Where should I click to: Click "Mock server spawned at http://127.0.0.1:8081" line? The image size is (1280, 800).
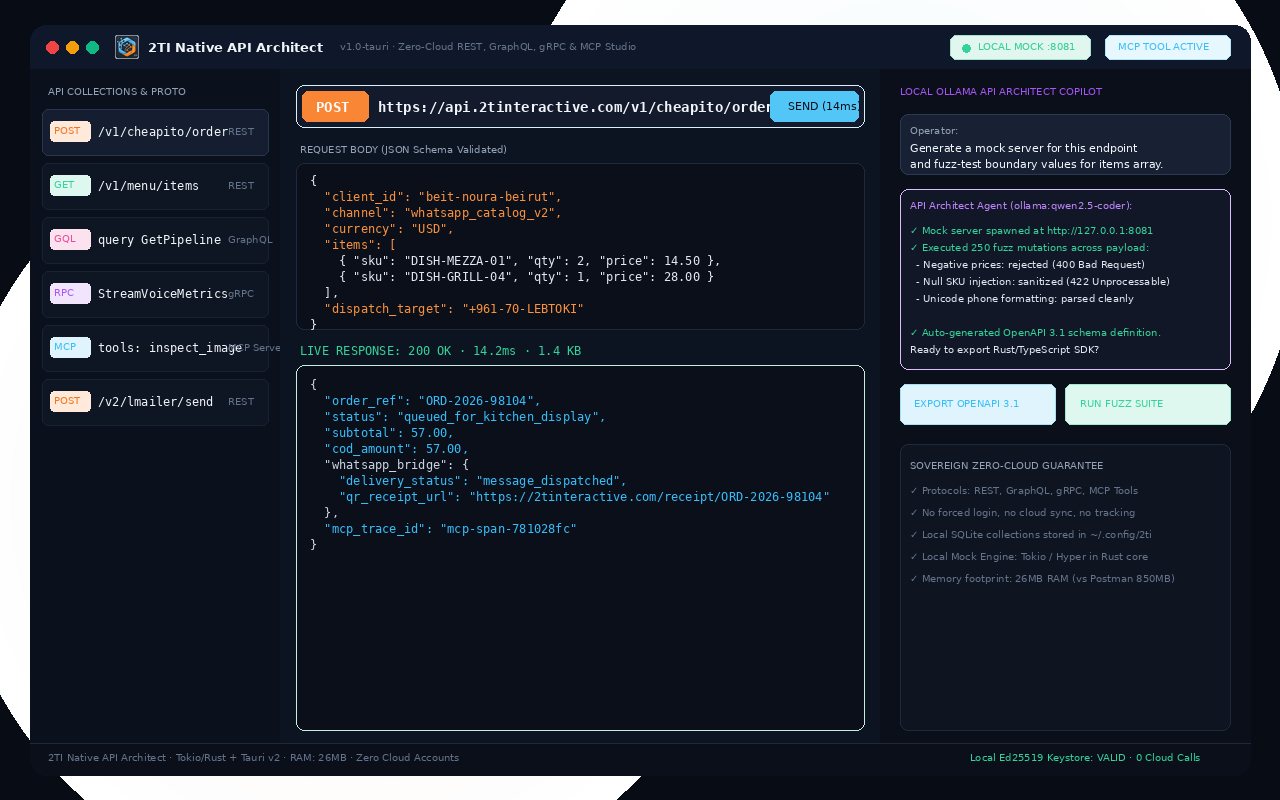(x=1031, y=231)
